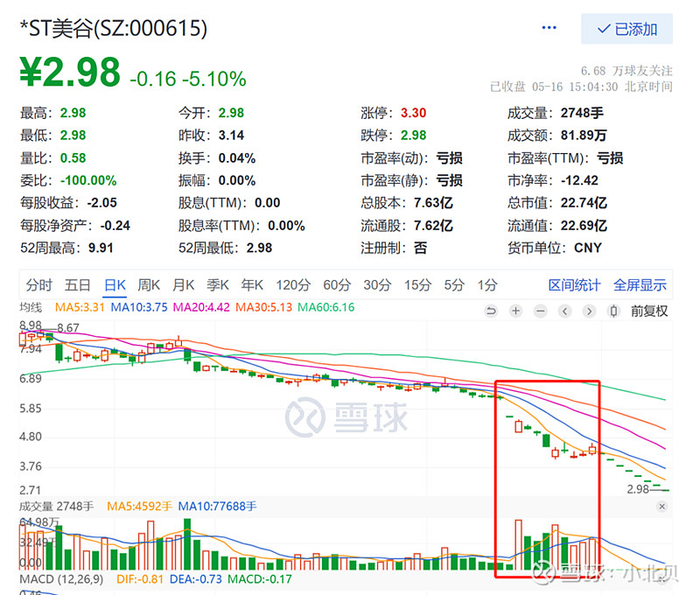Click the chart reset/undo arrow icon

click(x=492, y=311)
